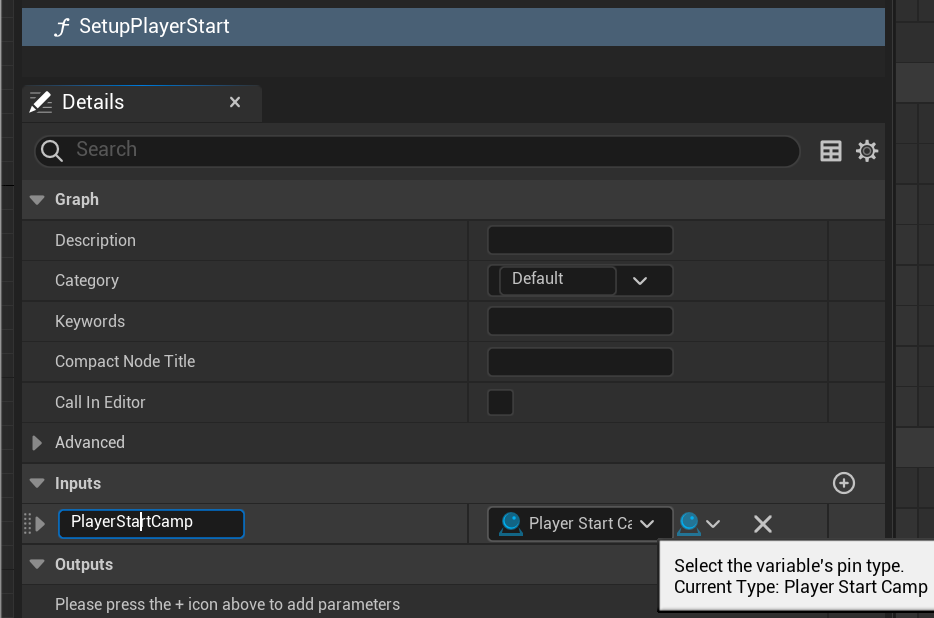This screenshot has width=934, height=618.
Task: Click the Description text field
Action: coord(580,240)
